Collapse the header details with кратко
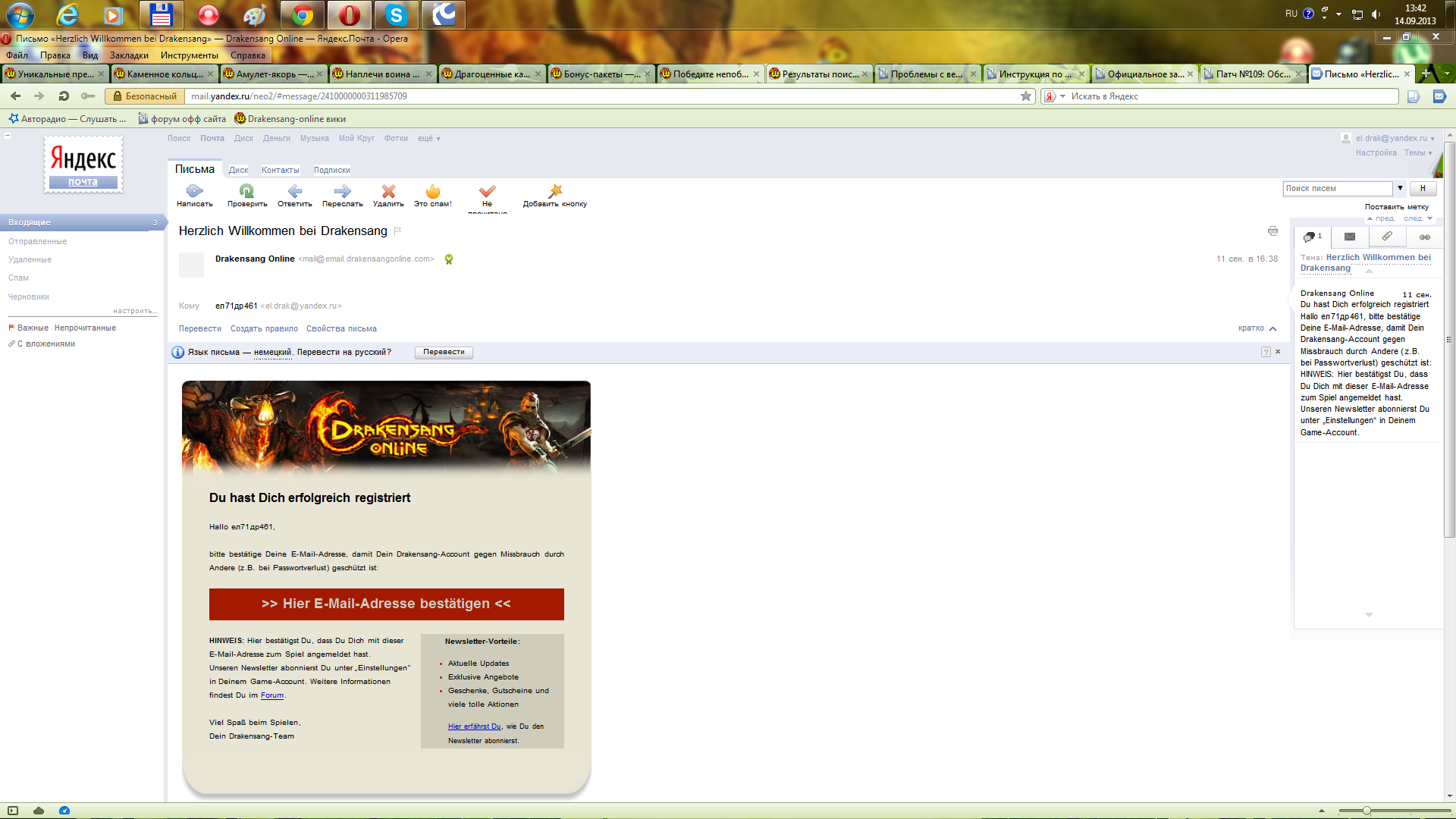1456x819 pixels. click(1257, 328)
